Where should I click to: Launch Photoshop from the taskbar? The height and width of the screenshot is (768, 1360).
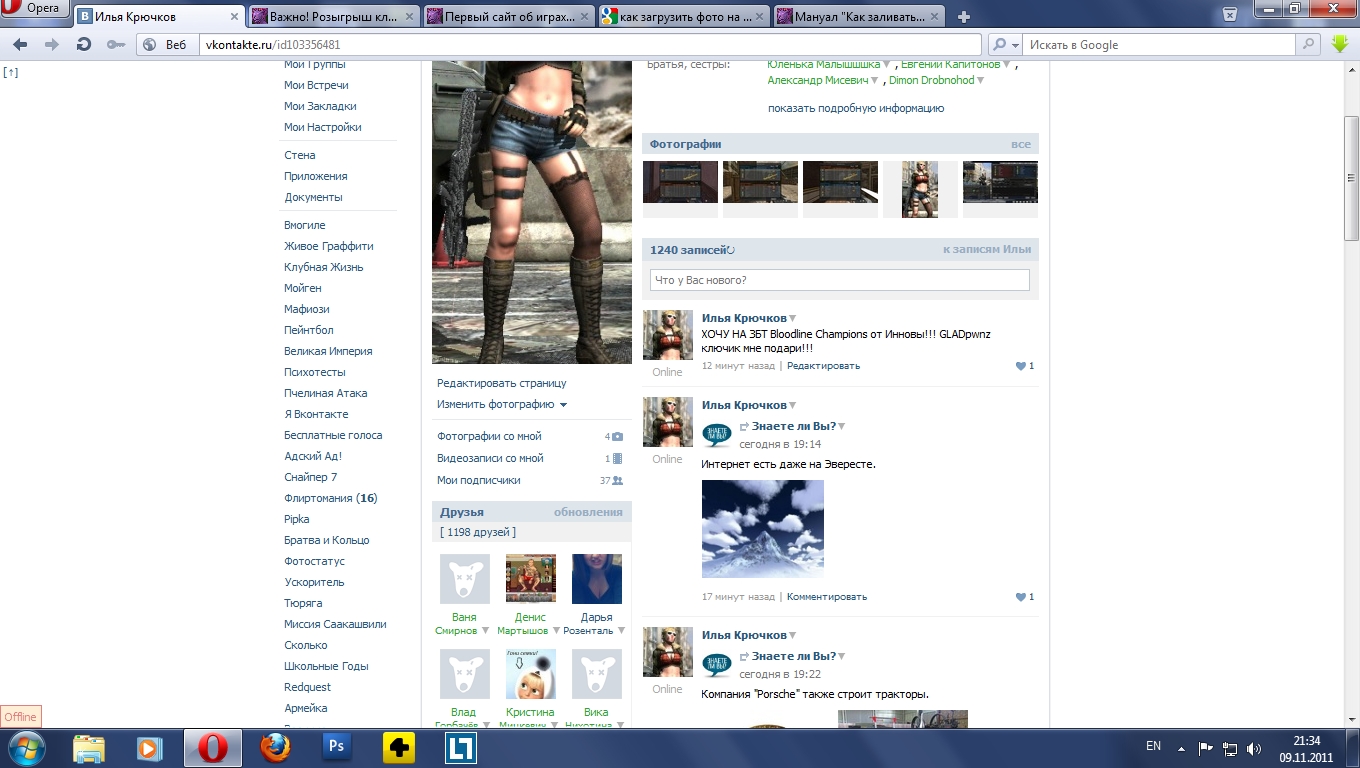pyautogui.click(x=334, y=747)
